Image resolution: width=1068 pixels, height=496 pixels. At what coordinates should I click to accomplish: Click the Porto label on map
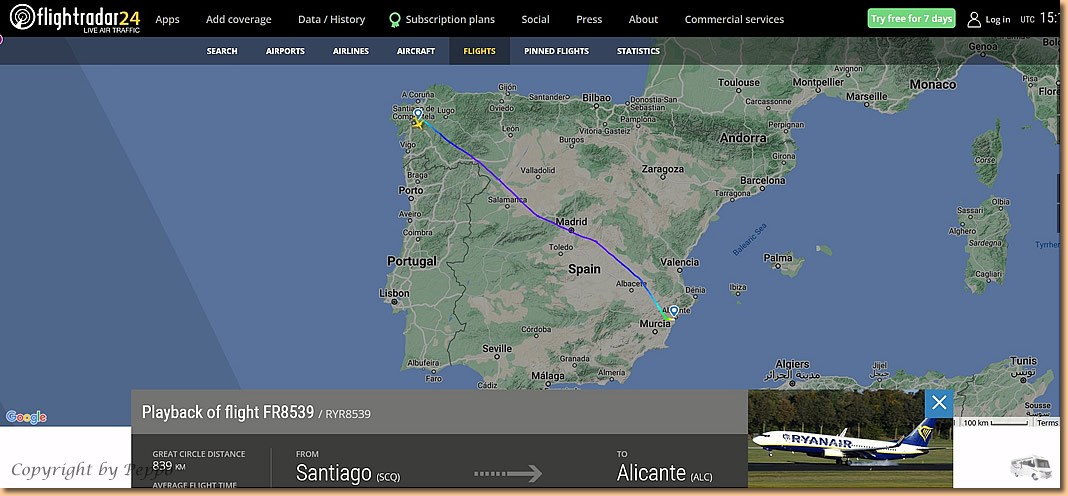[x=410, y=190]
